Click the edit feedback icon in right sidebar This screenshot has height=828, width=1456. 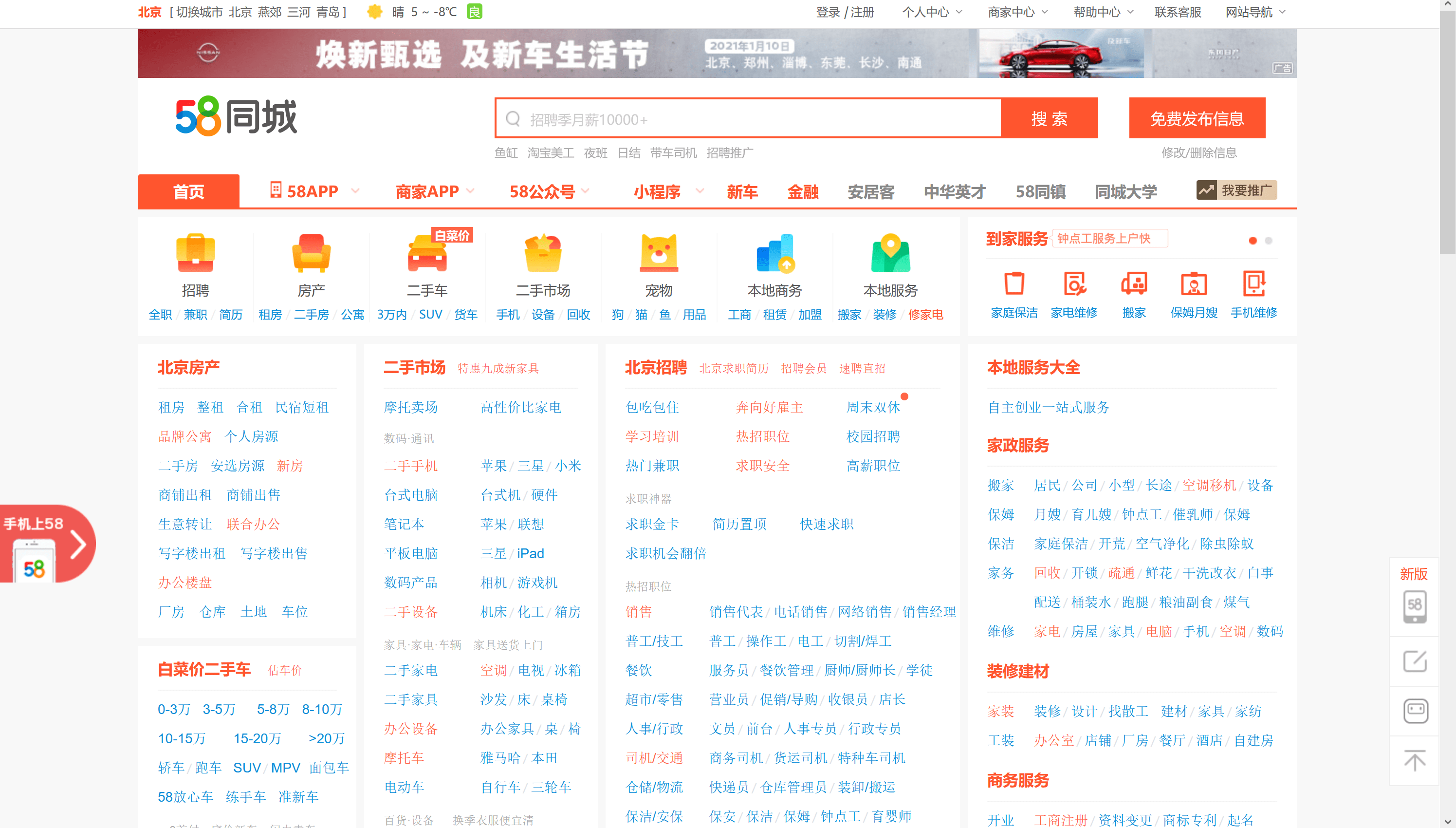(x=1415, y=661)
